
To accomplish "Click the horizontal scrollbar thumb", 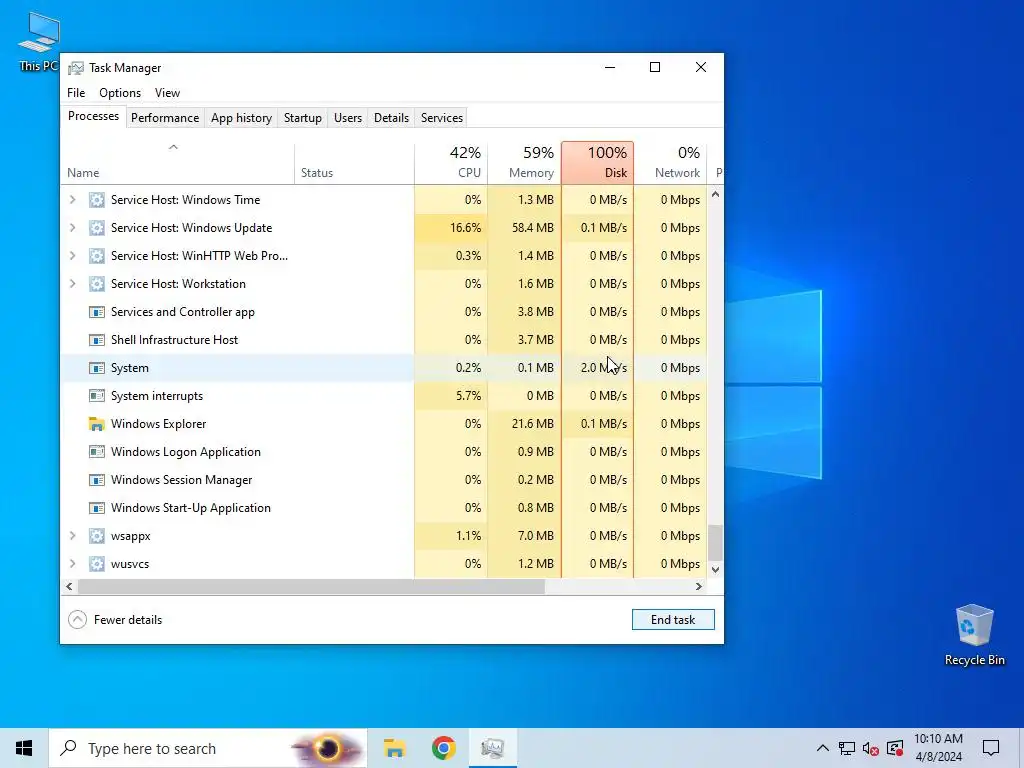I will [311, 586].
